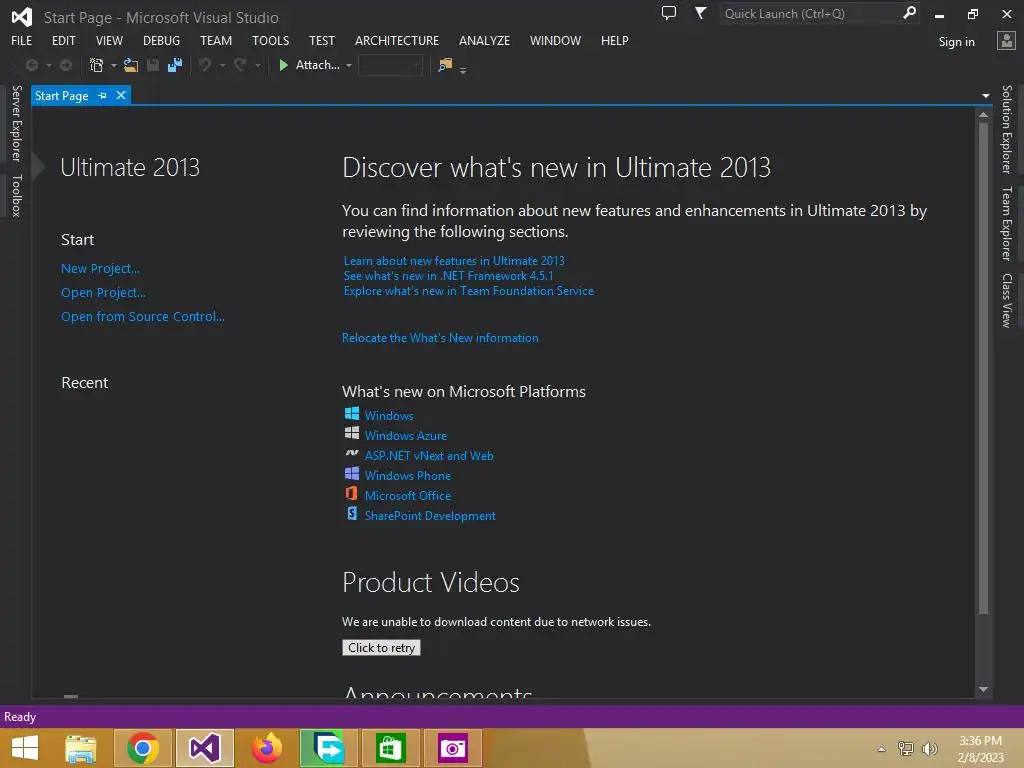Open Firefox from the taskbar
This screenshot has width=1024, height=768.
pyautogui.click(x=266, y=748)
